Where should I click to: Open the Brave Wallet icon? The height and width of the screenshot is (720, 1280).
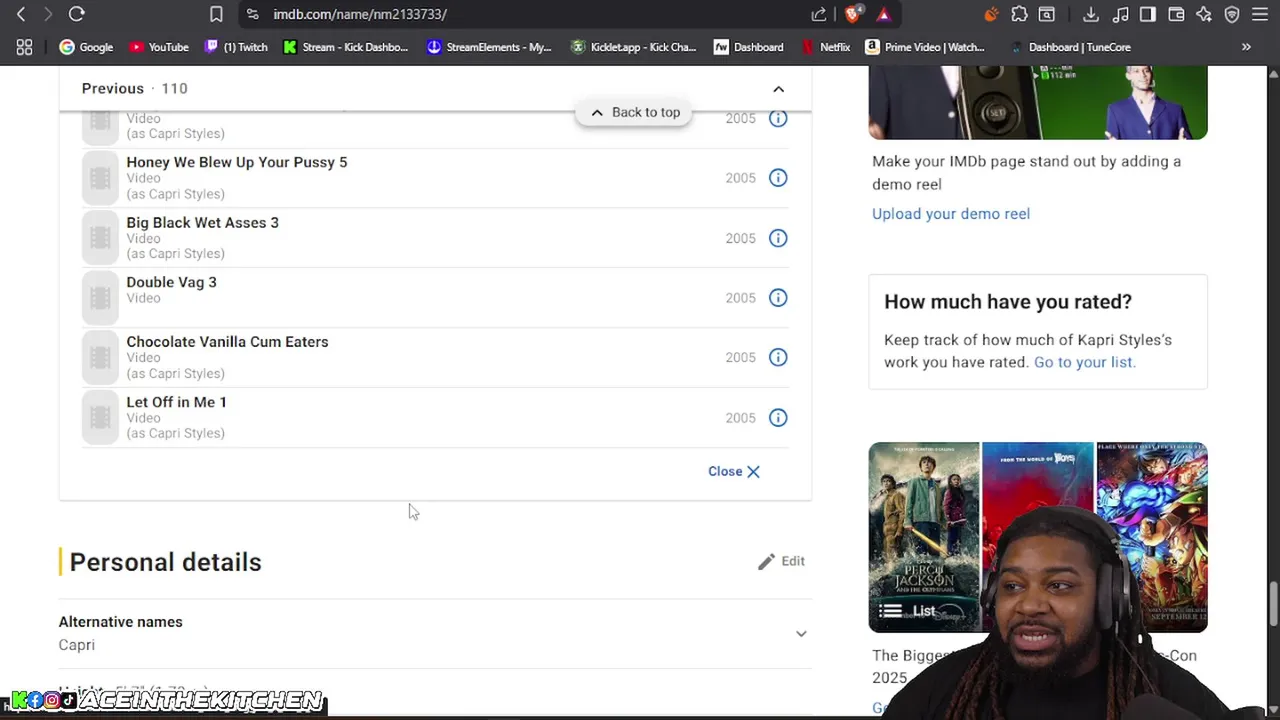tap(1176, 14)
